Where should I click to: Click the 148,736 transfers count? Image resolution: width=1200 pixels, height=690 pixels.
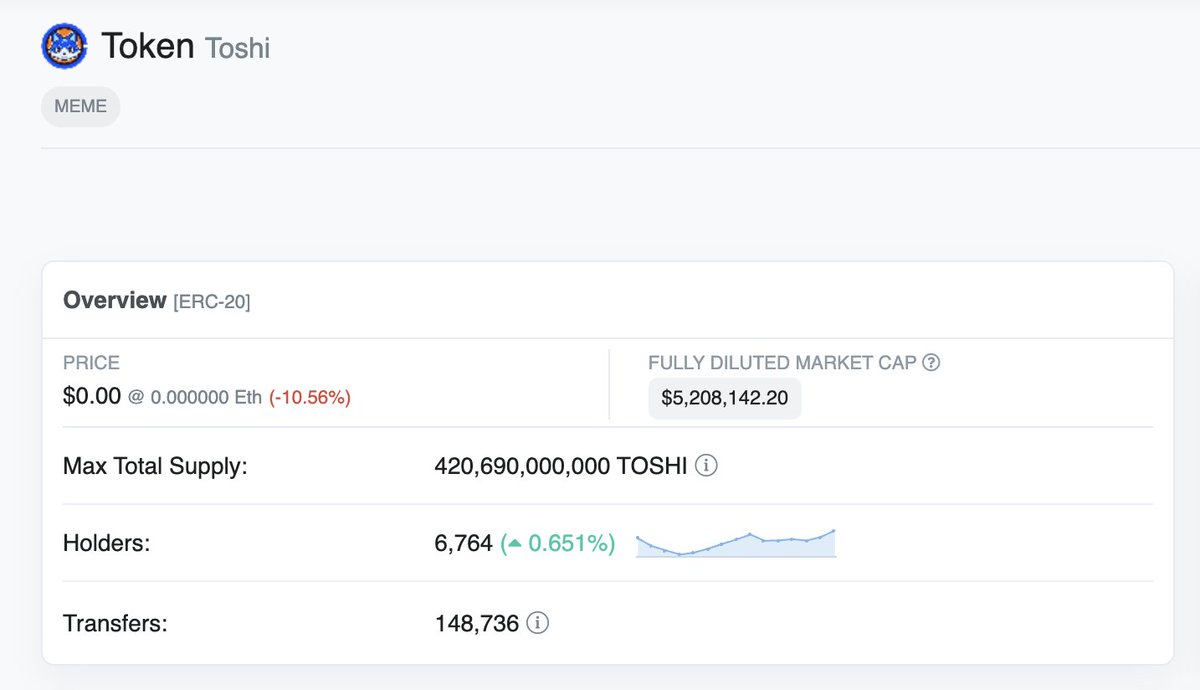click(x=477, y=624)
